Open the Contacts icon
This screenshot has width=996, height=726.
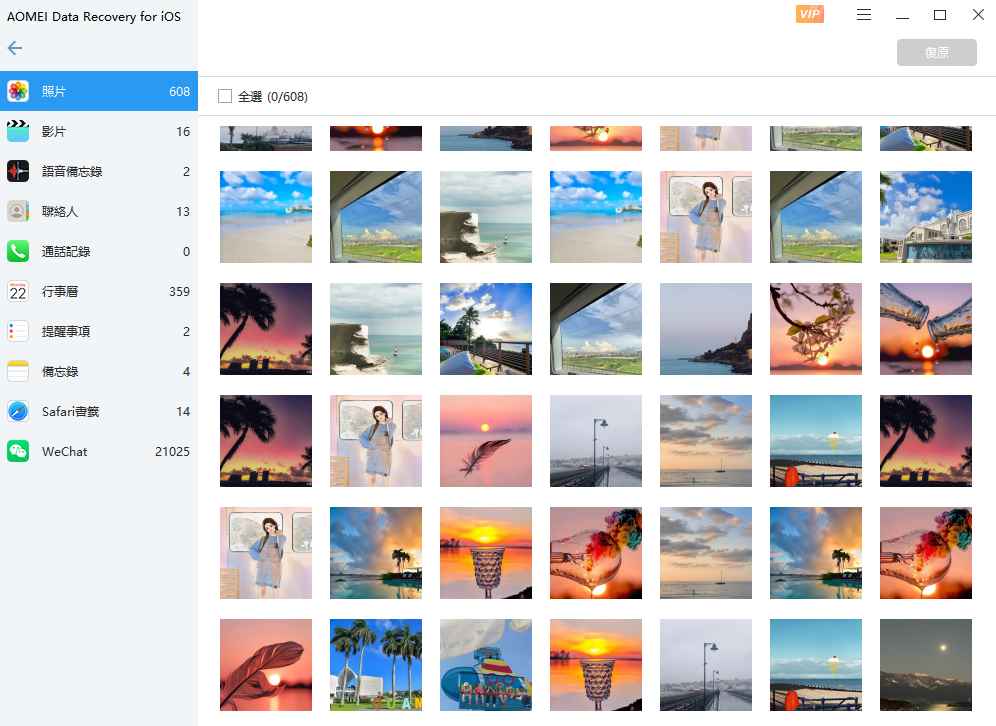(x=18, y=211)
